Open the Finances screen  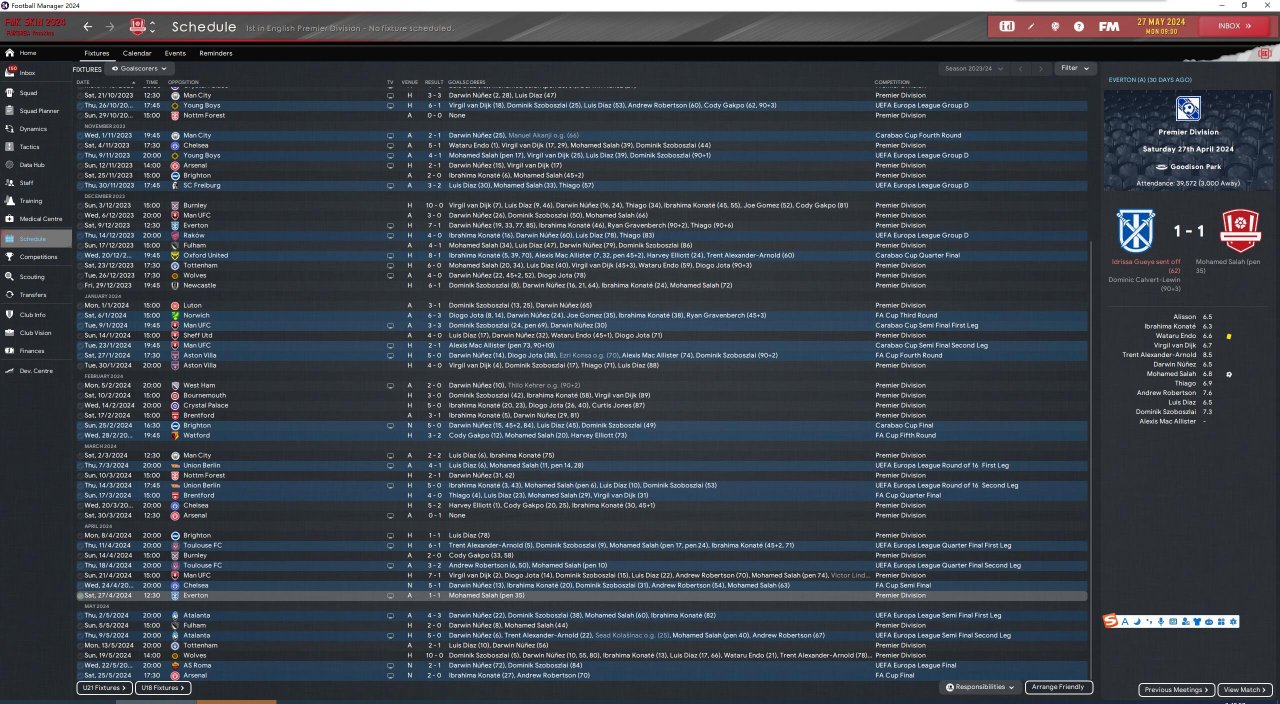tap(36, 351)
